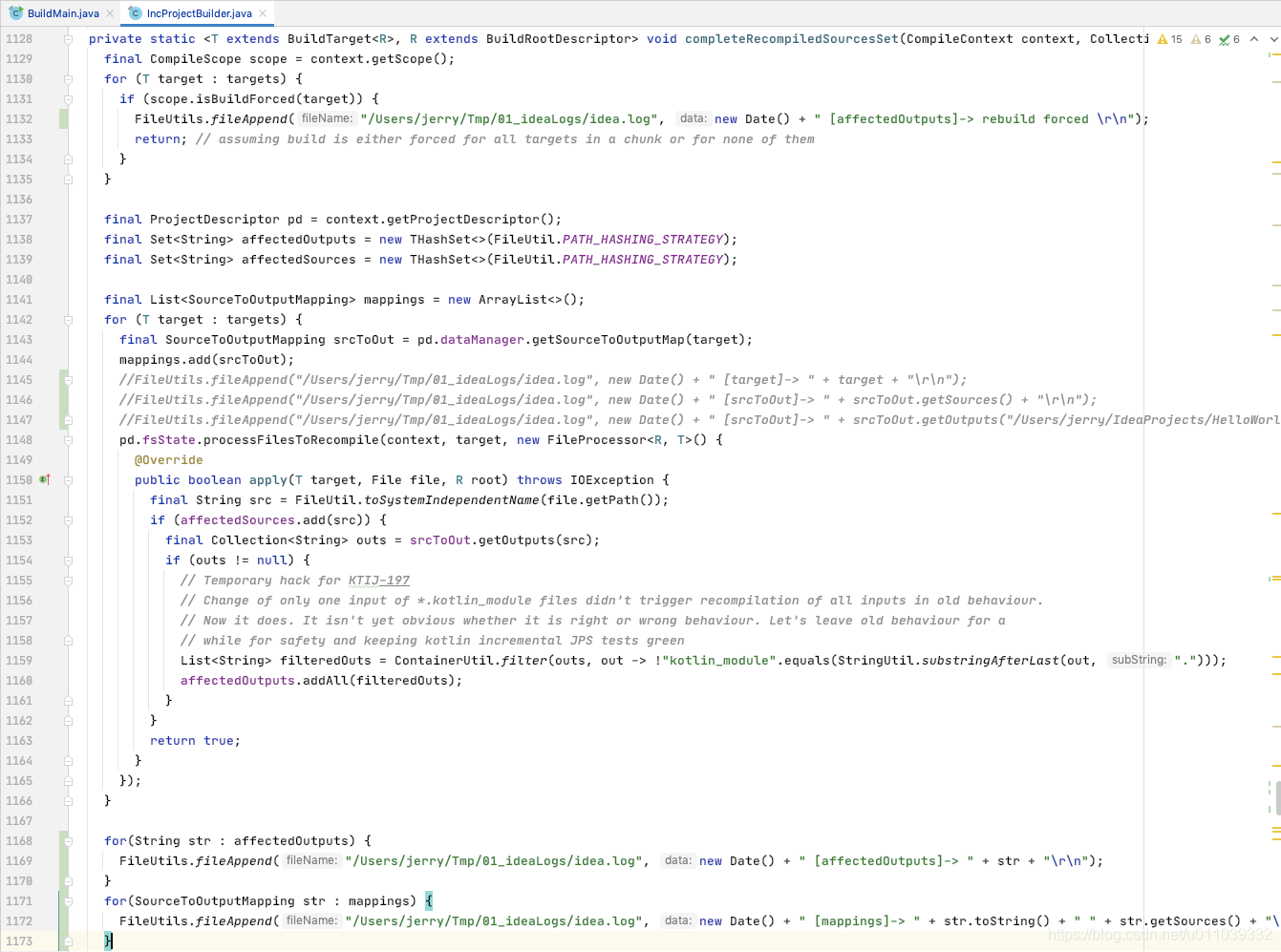Image resolution: width=1281 pixels, height=952 pixels.
Task: Click the green circle marker beside line 1150
Action: coord(42,479)
